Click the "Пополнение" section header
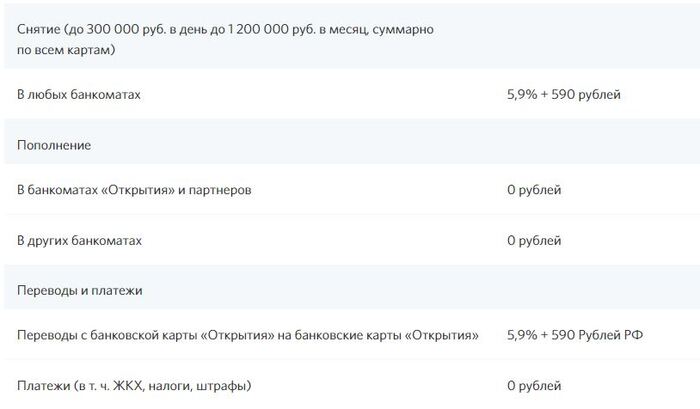 pos(54,145)
